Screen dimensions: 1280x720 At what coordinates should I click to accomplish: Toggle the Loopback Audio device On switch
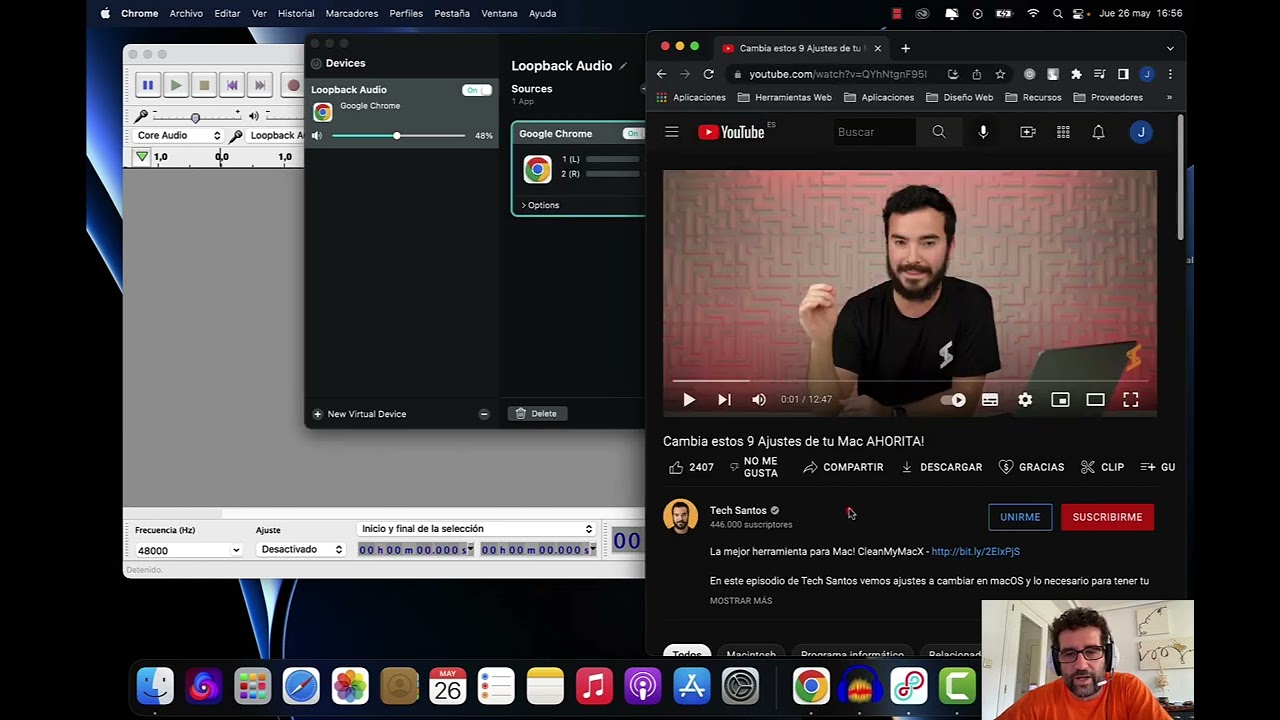[x=476, y=90]
